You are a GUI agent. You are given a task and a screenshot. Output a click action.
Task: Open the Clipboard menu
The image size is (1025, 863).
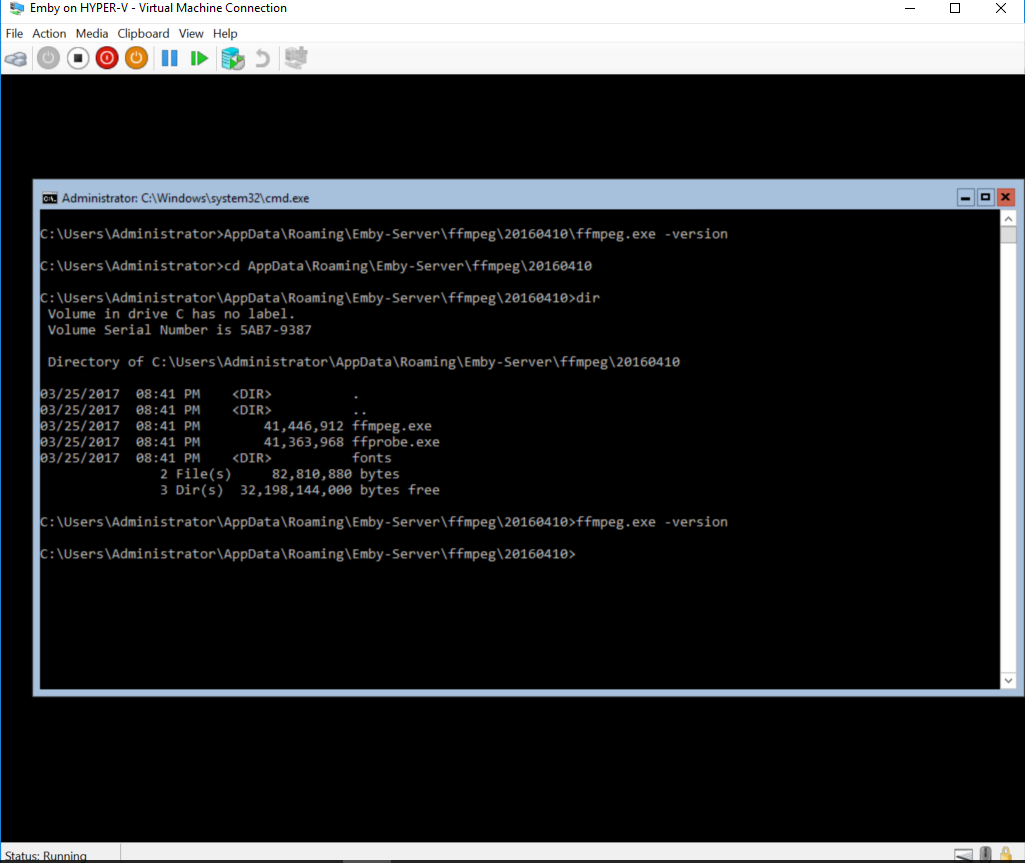pos(143,33)
